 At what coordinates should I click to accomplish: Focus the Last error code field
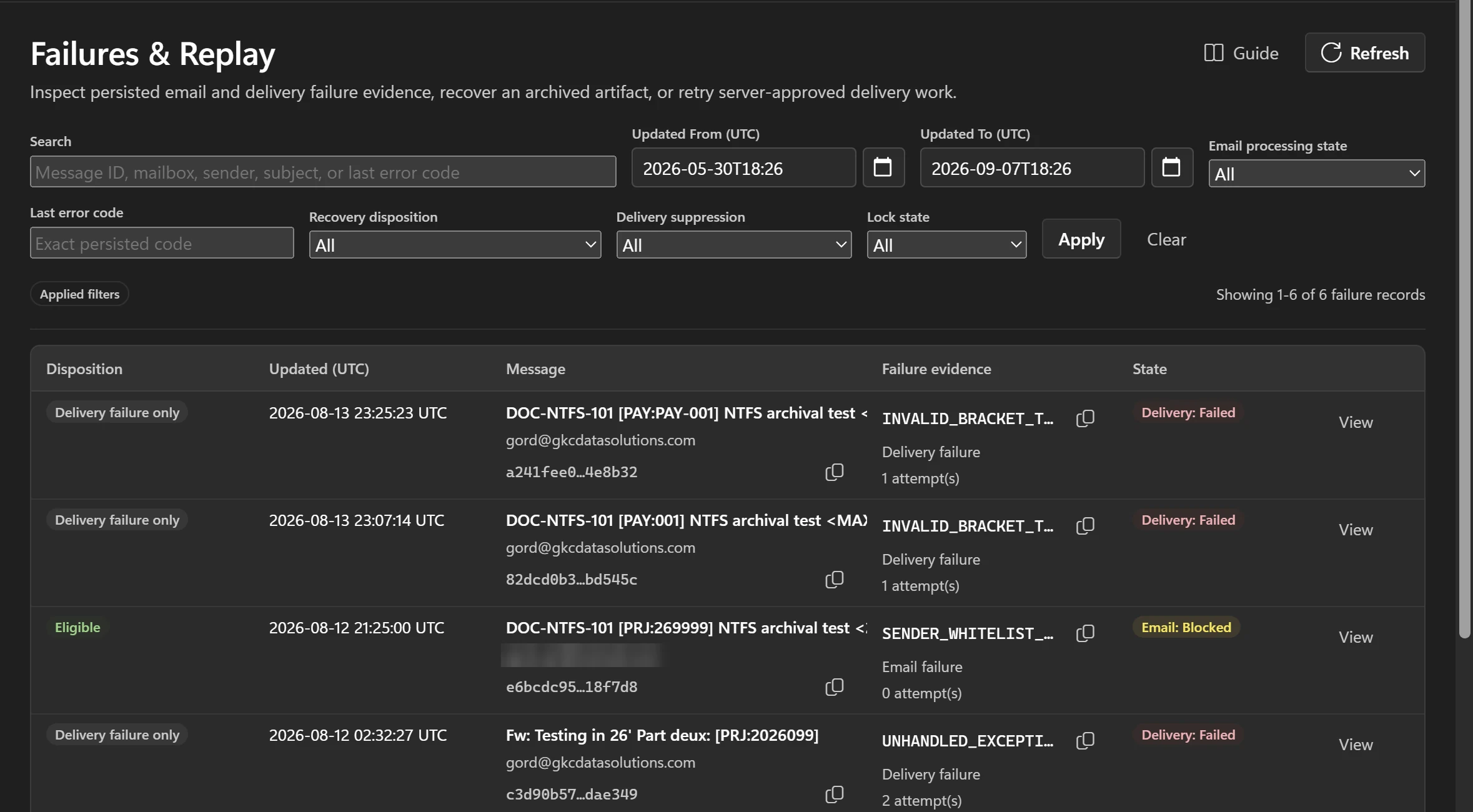pos(162,243)
